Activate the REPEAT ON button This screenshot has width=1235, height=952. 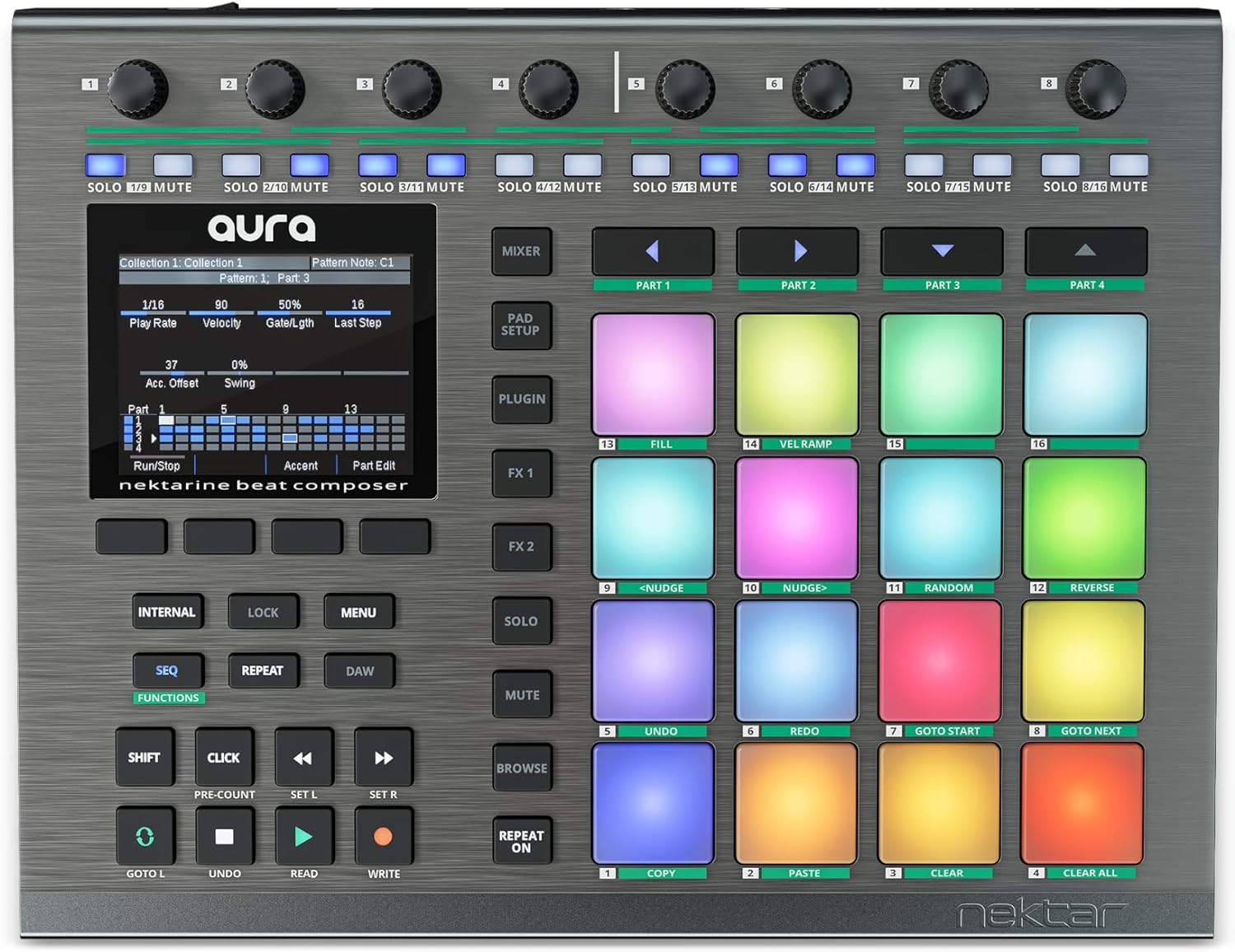tap(522, 839)
